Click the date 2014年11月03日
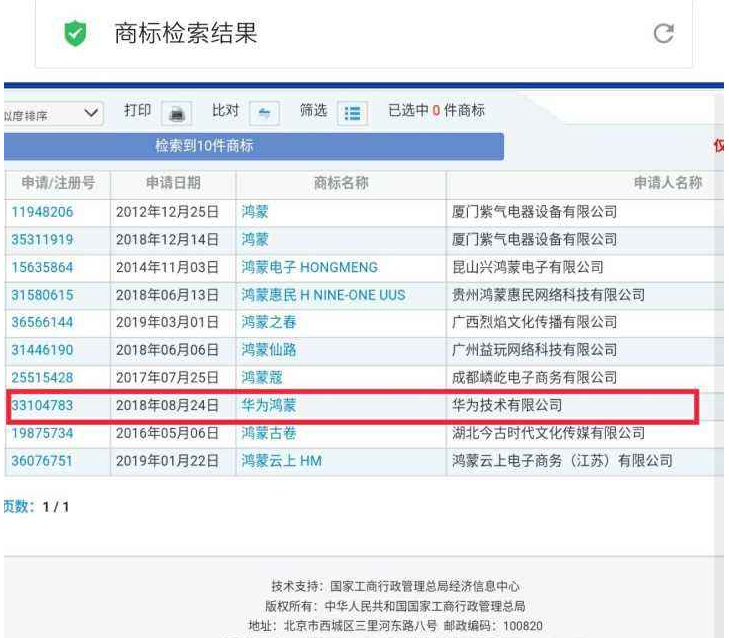 167,267
